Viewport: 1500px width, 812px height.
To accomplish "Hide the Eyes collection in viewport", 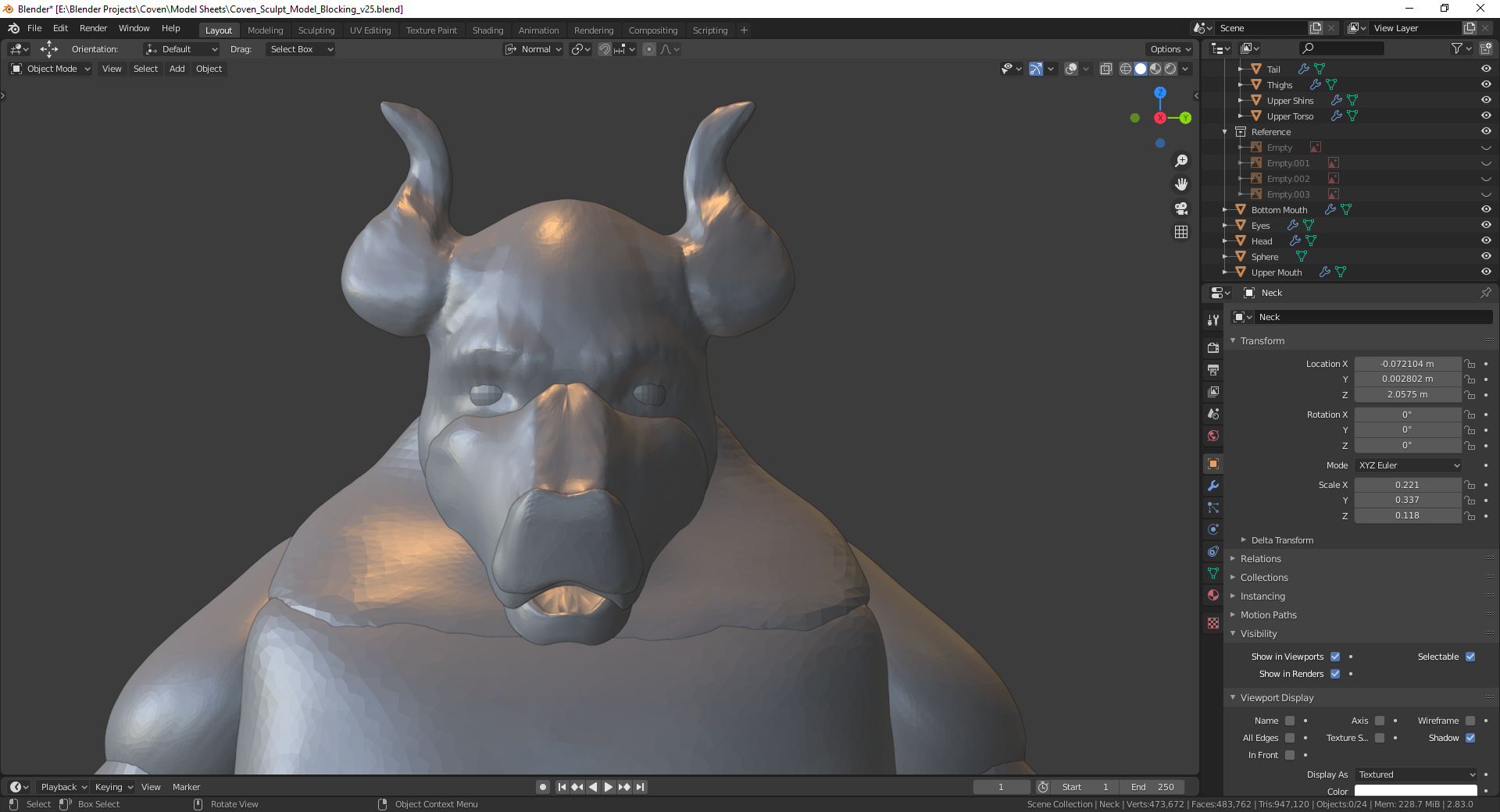I will click(1486, 225).
